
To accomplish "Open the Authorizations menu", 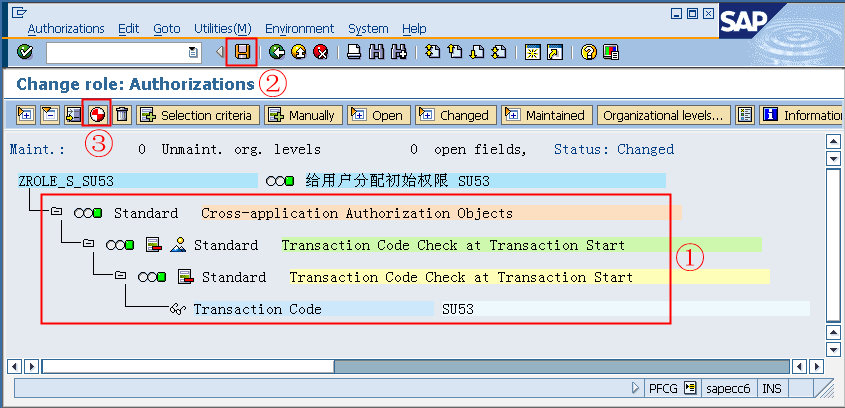I will click(x=66, y=29).
